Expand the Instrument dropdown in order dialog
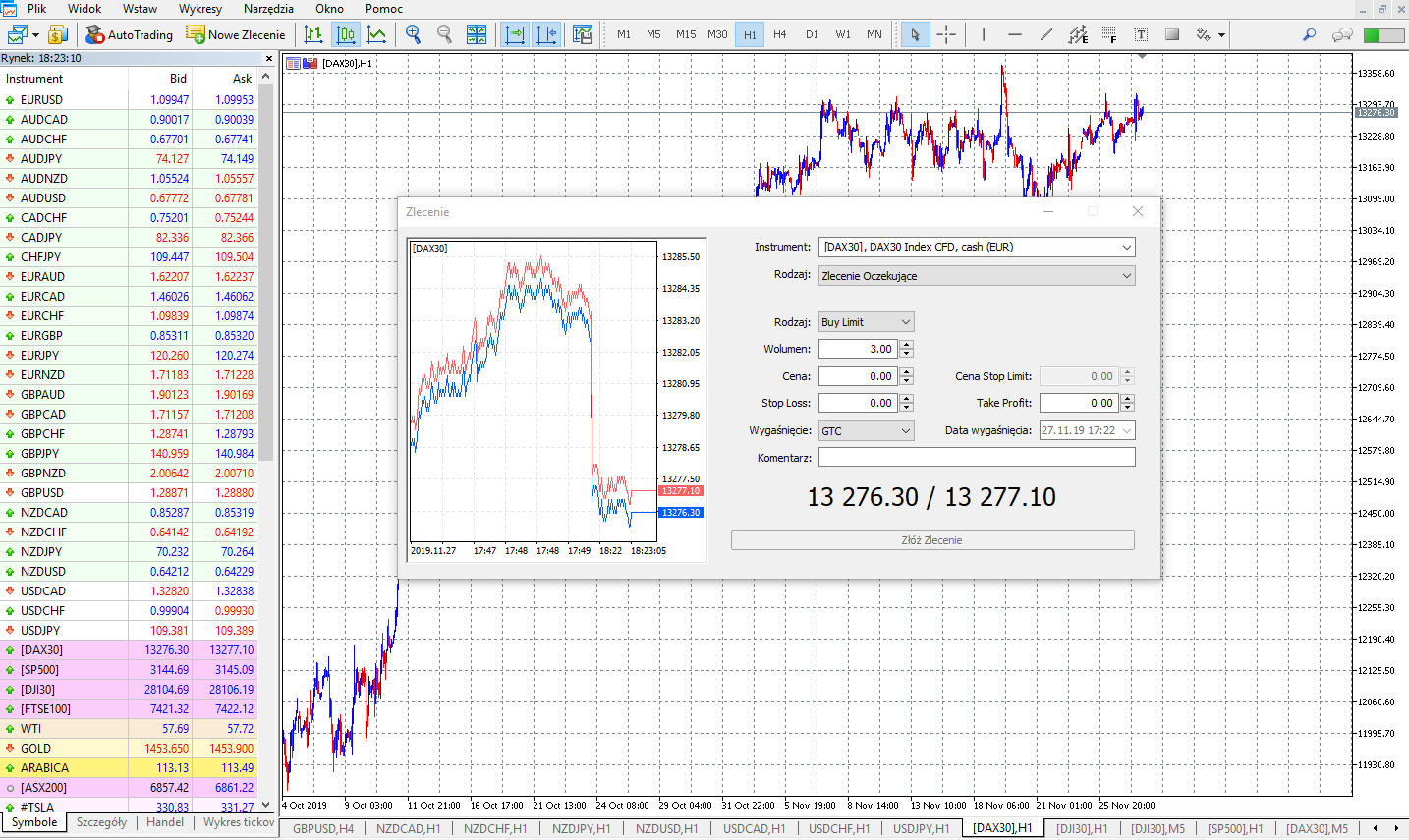1409x840 pixels. click(x=978, y=247)
